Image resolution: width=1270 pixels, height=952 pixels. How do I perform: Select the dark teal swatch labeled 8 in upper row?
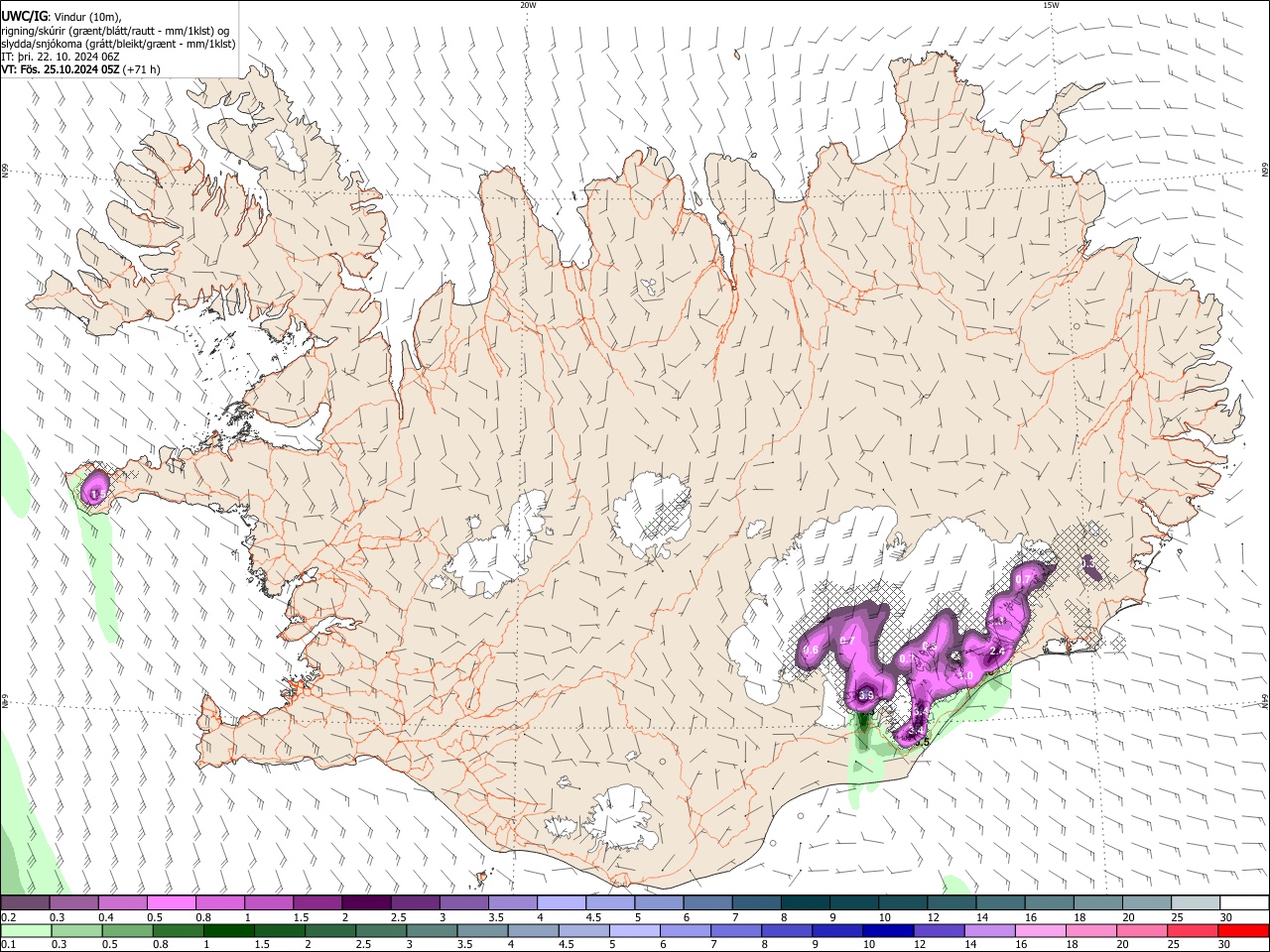806,903
